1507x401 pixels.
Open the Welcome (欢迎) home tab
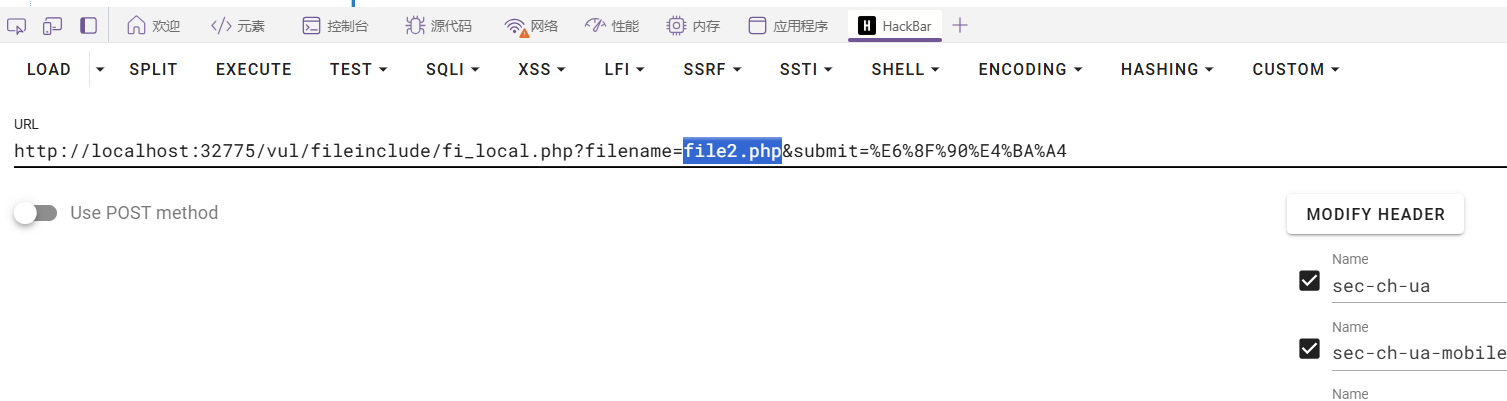pyautogui.click(x=154, y=26)
